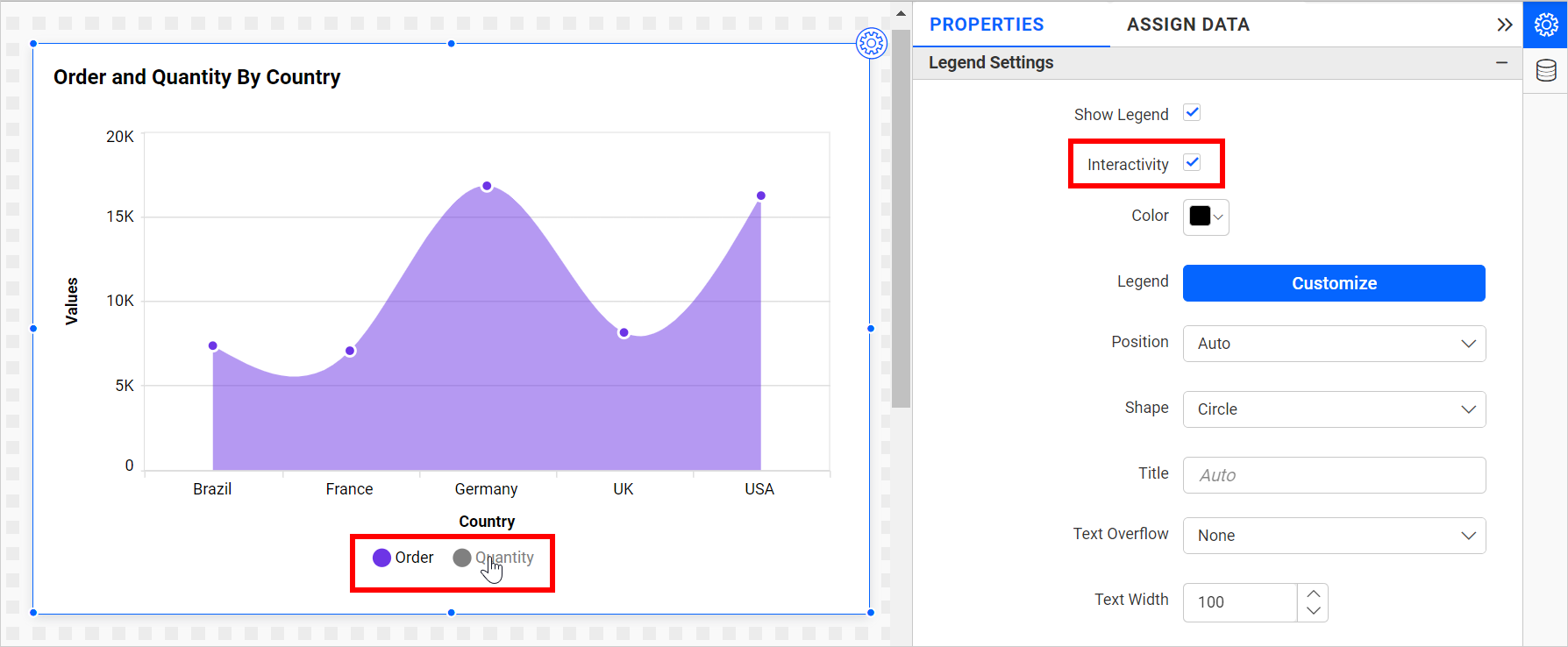Open the data source database icon
Image resolution: width=1568 pixels, height=647 pixels.
click(1545, 70)
